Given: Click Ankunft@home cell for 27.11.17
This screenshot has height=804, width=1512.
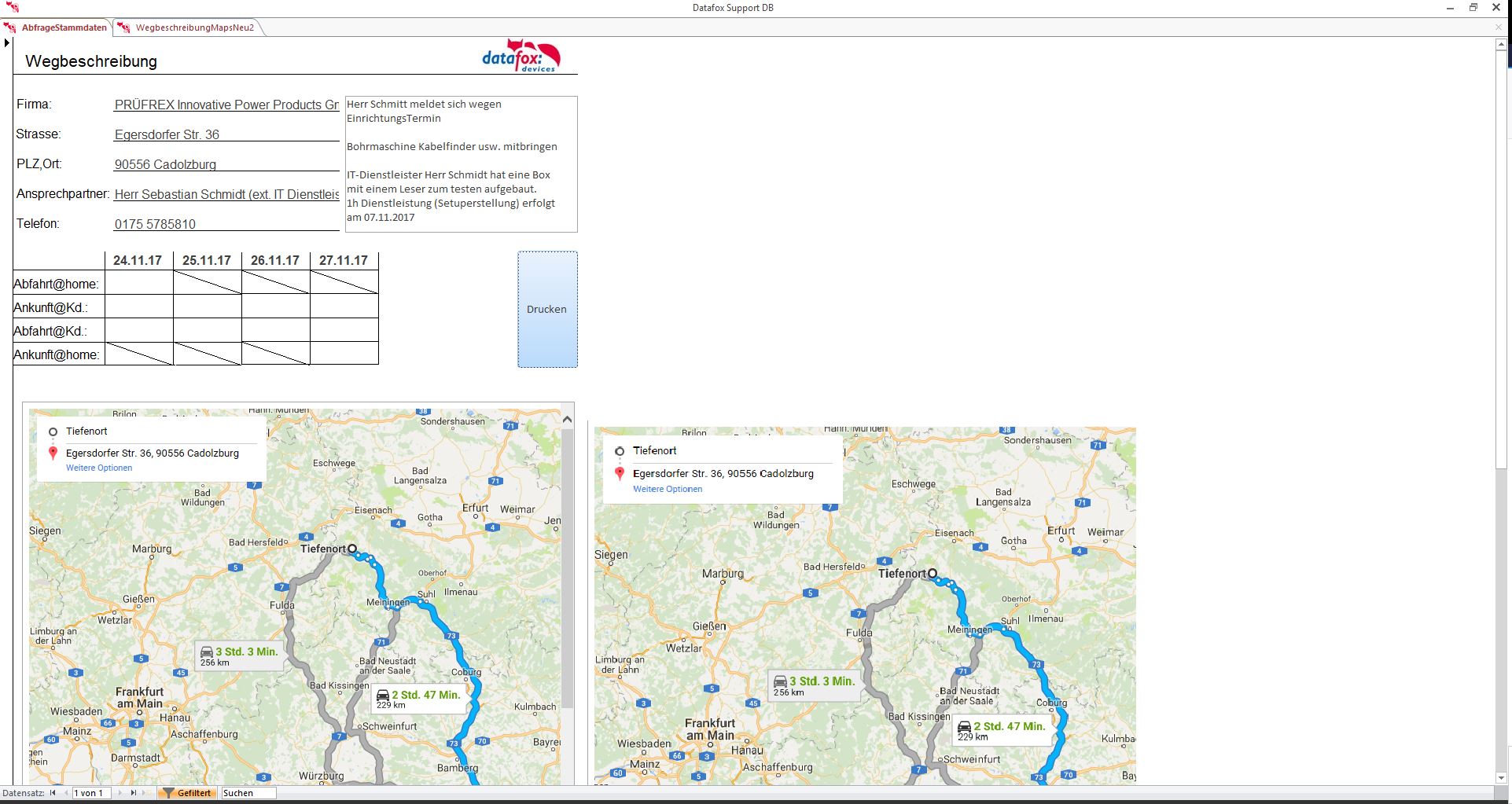Looking at the screenshot, I should pyautogui.click(x=344, y=354).
